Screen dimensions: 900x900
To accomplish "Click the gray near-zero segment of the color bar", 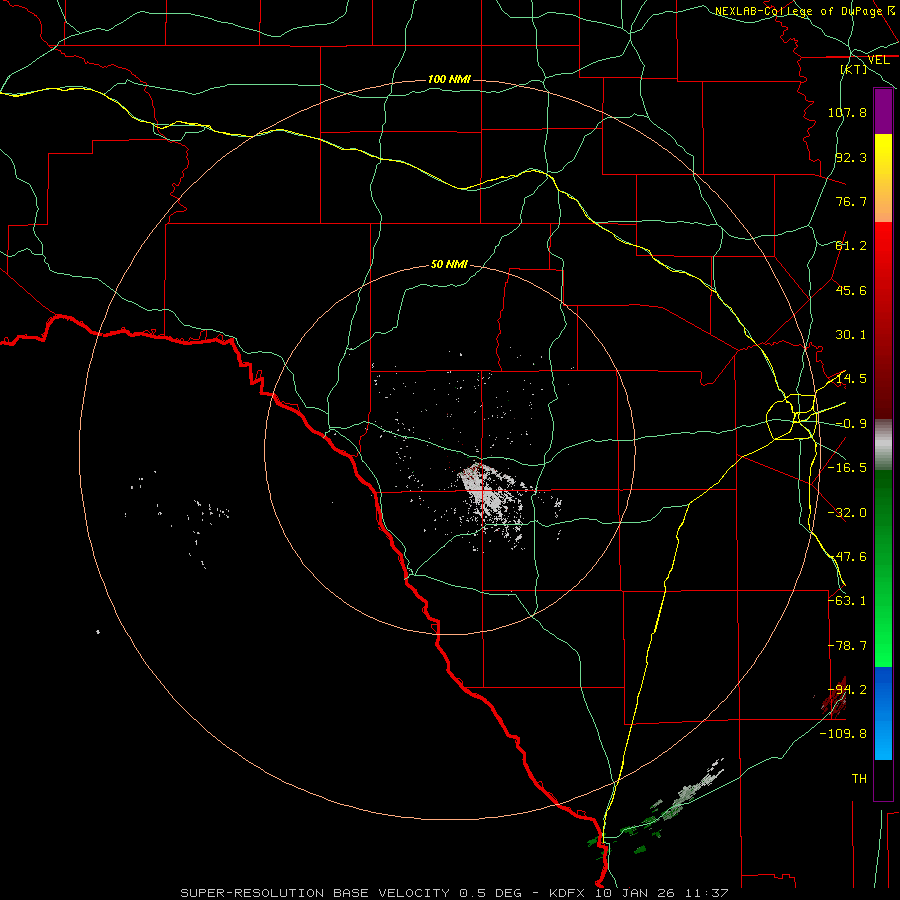I will click(x=883, y=445).
